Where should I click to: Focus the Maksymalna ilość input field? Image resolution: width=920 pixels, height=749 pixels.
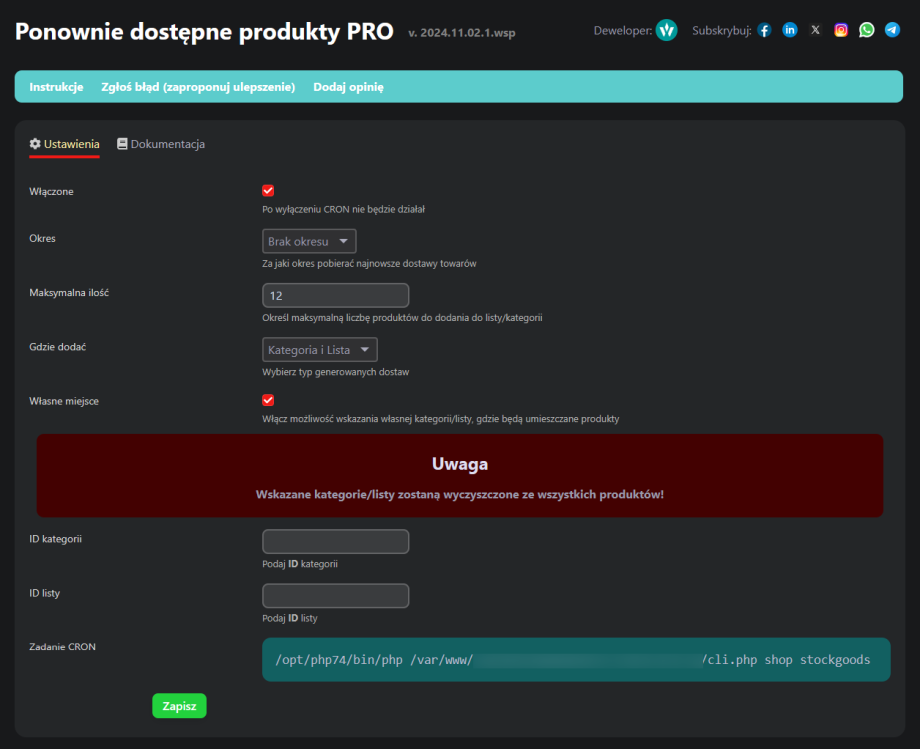click(335, 296)
